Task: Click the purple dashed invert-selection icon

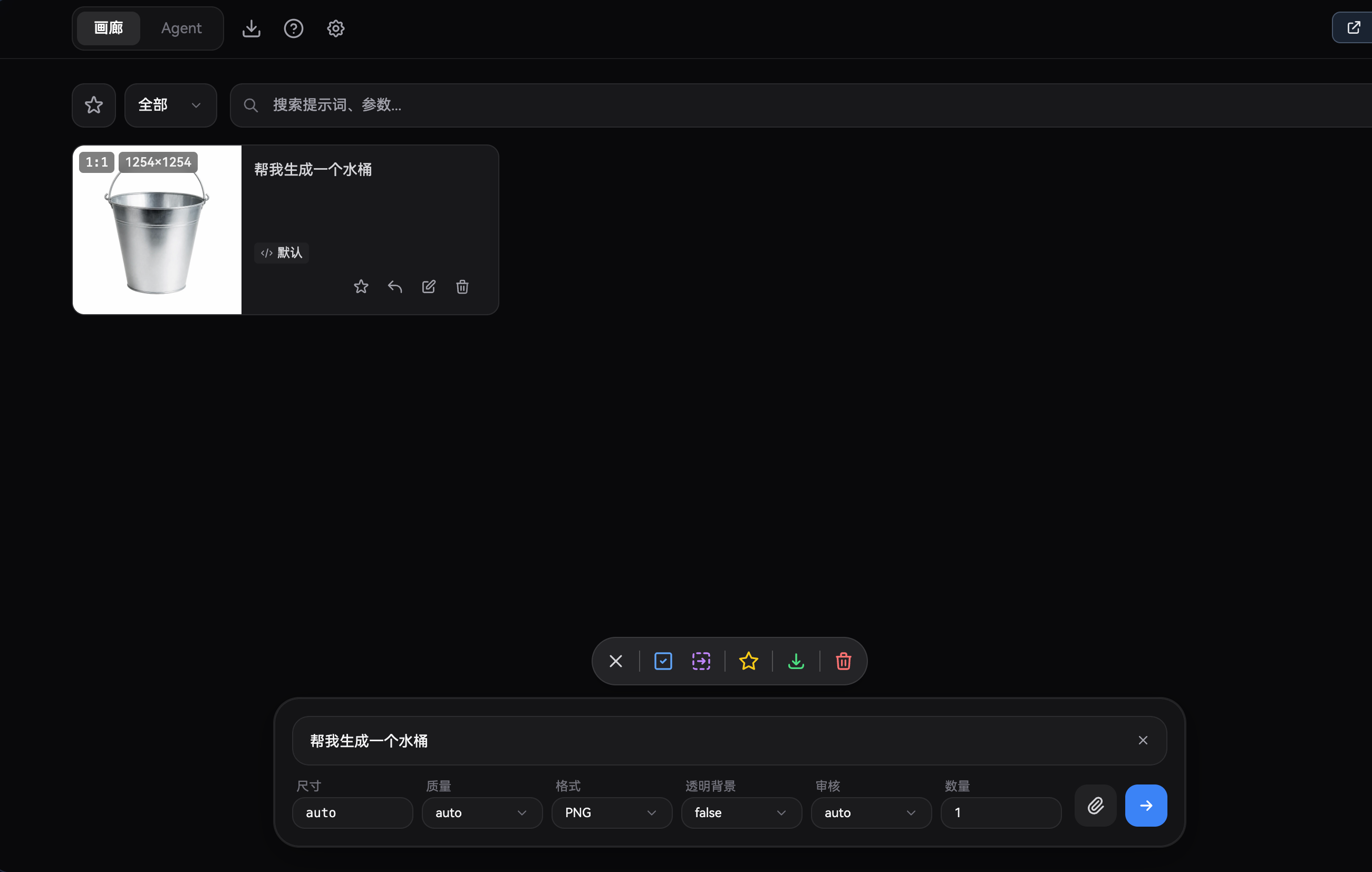Action: pyautogui.click(x=701, y=661)
